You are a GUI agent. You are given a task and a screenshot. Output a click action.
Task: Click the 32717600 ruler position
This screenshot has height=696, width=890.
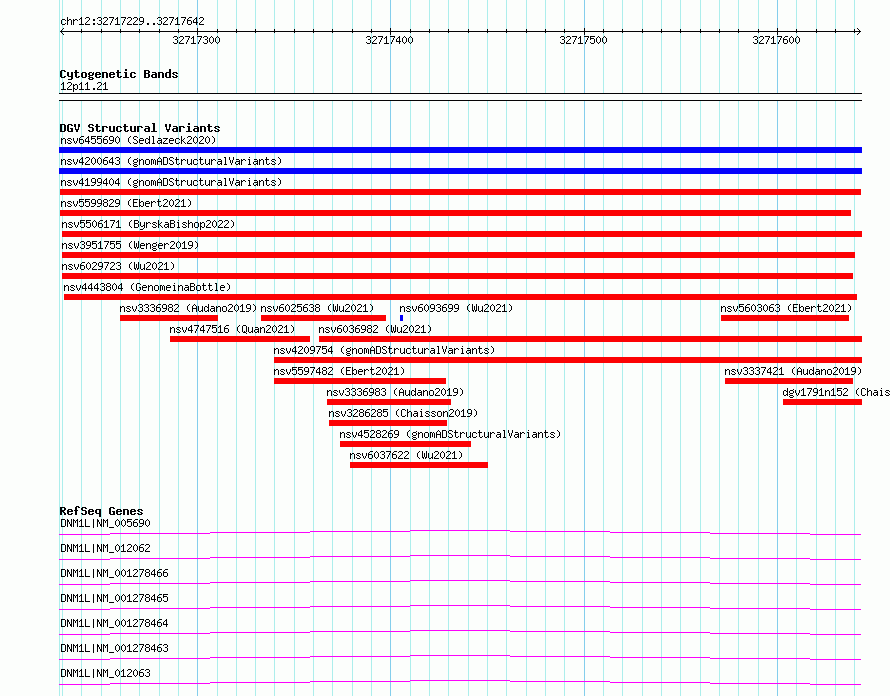(x=776, y=40)
